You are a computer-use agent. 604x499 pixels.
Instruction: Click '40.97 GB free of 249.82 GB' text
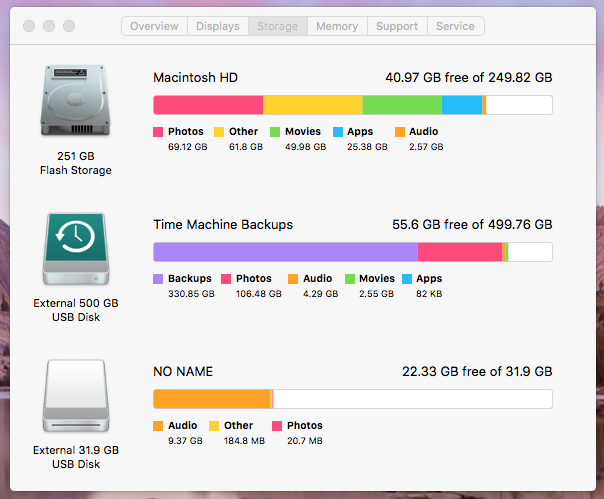pyautogui.click(x=469, y=77)
